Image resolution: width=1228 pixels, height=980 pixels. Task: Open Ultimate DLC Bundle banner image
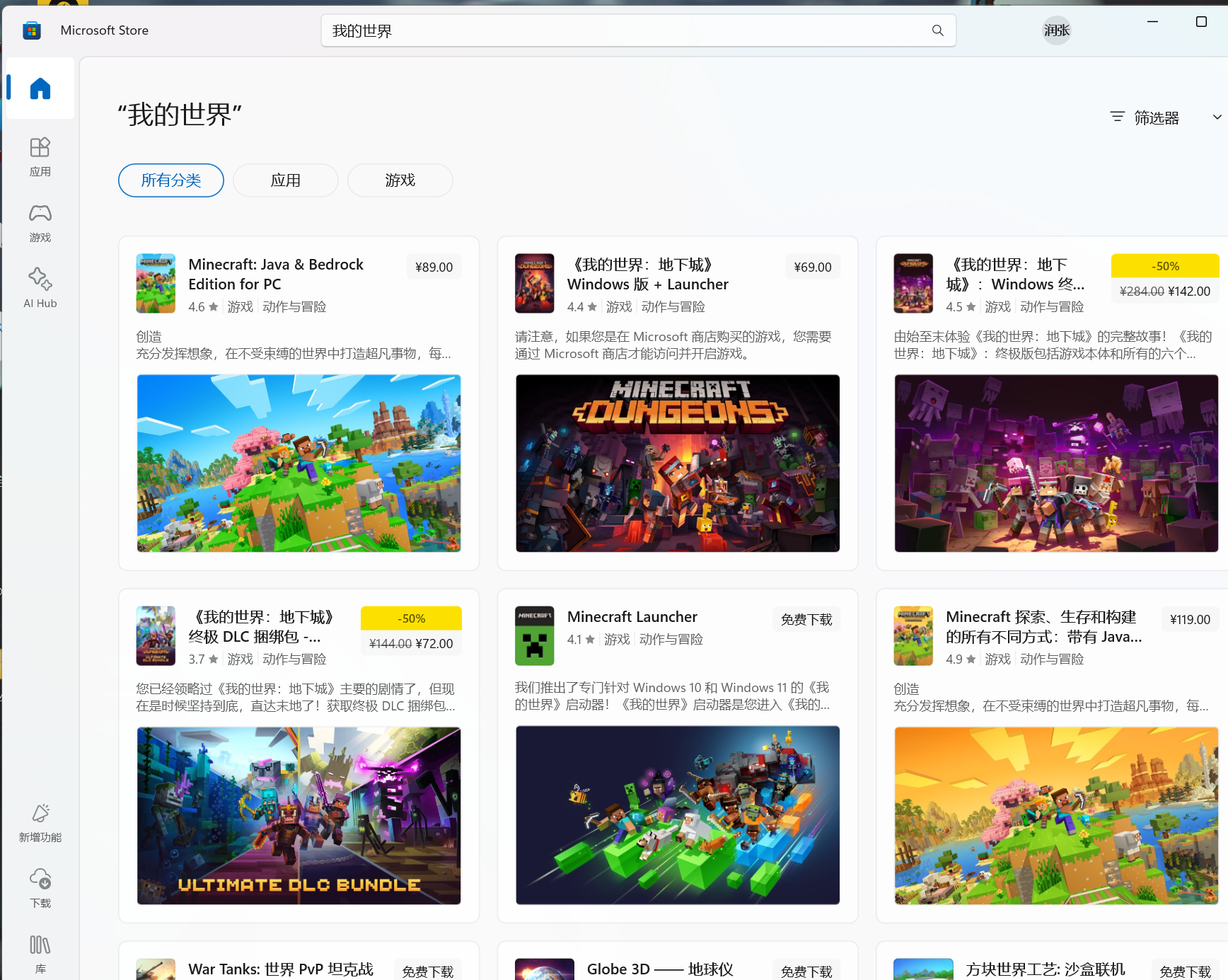(x=299, y=816)
